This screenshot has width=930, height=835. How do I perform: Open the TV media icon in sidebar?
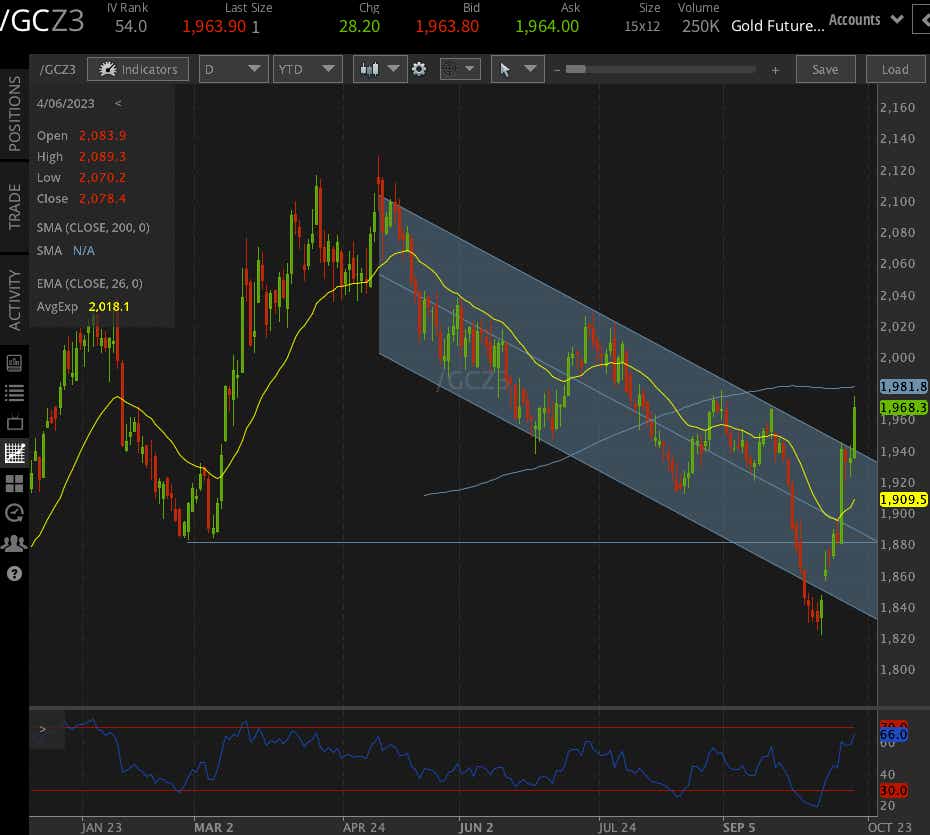[x=14, y=423]
